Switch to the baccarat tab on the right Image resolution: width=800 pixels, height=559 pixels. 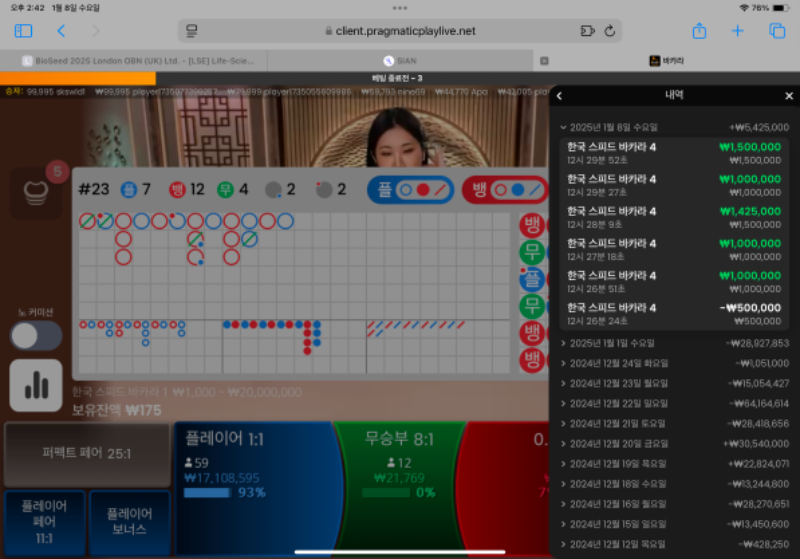tap(667, 61)
